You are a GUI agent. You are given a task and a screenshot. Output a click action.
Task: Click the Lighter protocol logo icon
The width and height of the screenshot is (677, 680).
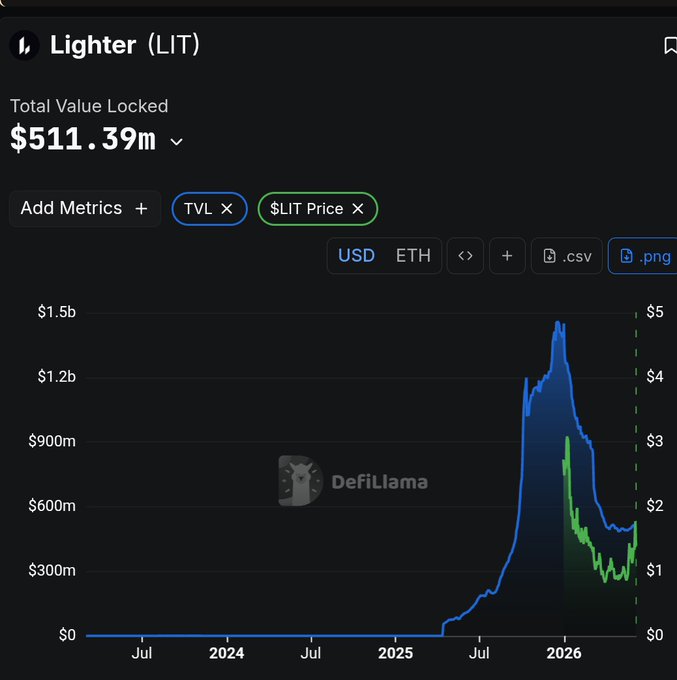[x=24, y=45]
